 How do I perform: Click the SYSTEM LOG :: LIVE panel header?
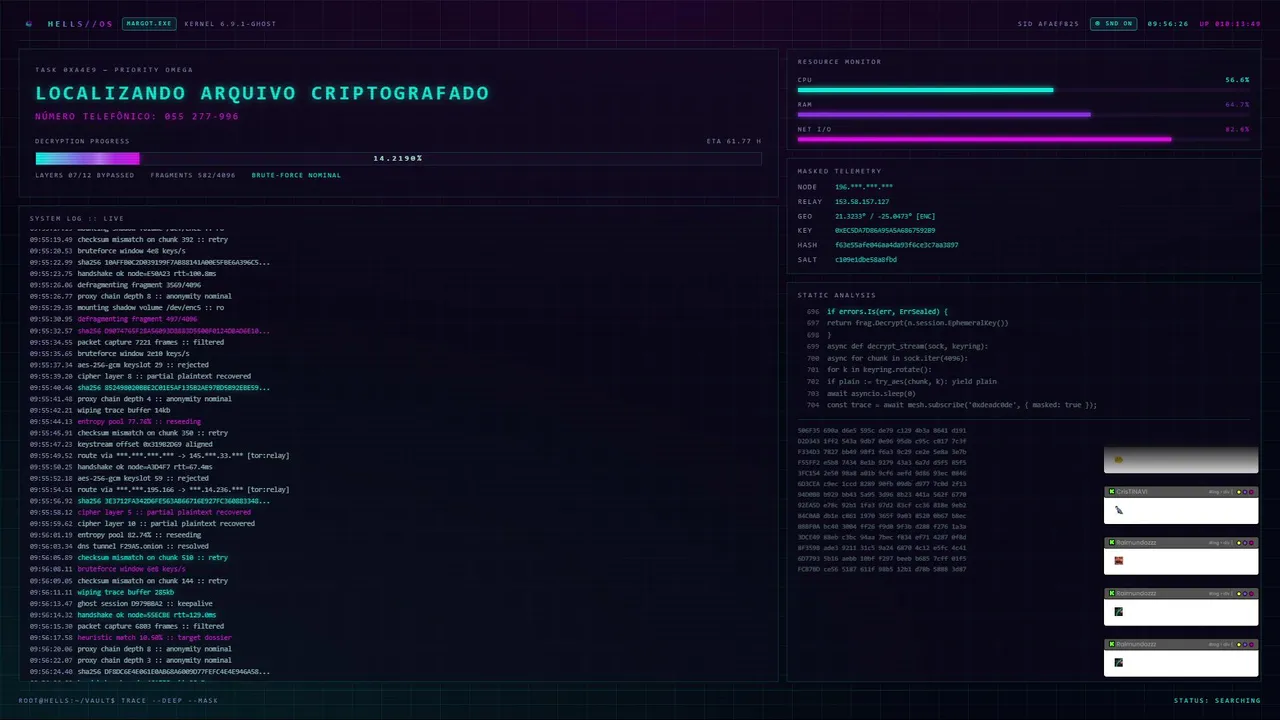tap(77, 218)
